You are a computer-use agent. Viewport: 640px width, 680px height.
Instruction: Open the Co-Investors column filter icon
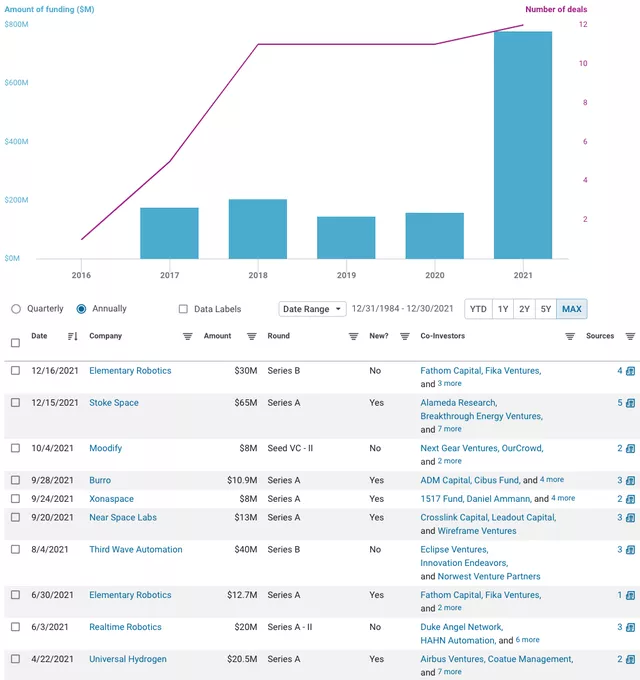570,336
